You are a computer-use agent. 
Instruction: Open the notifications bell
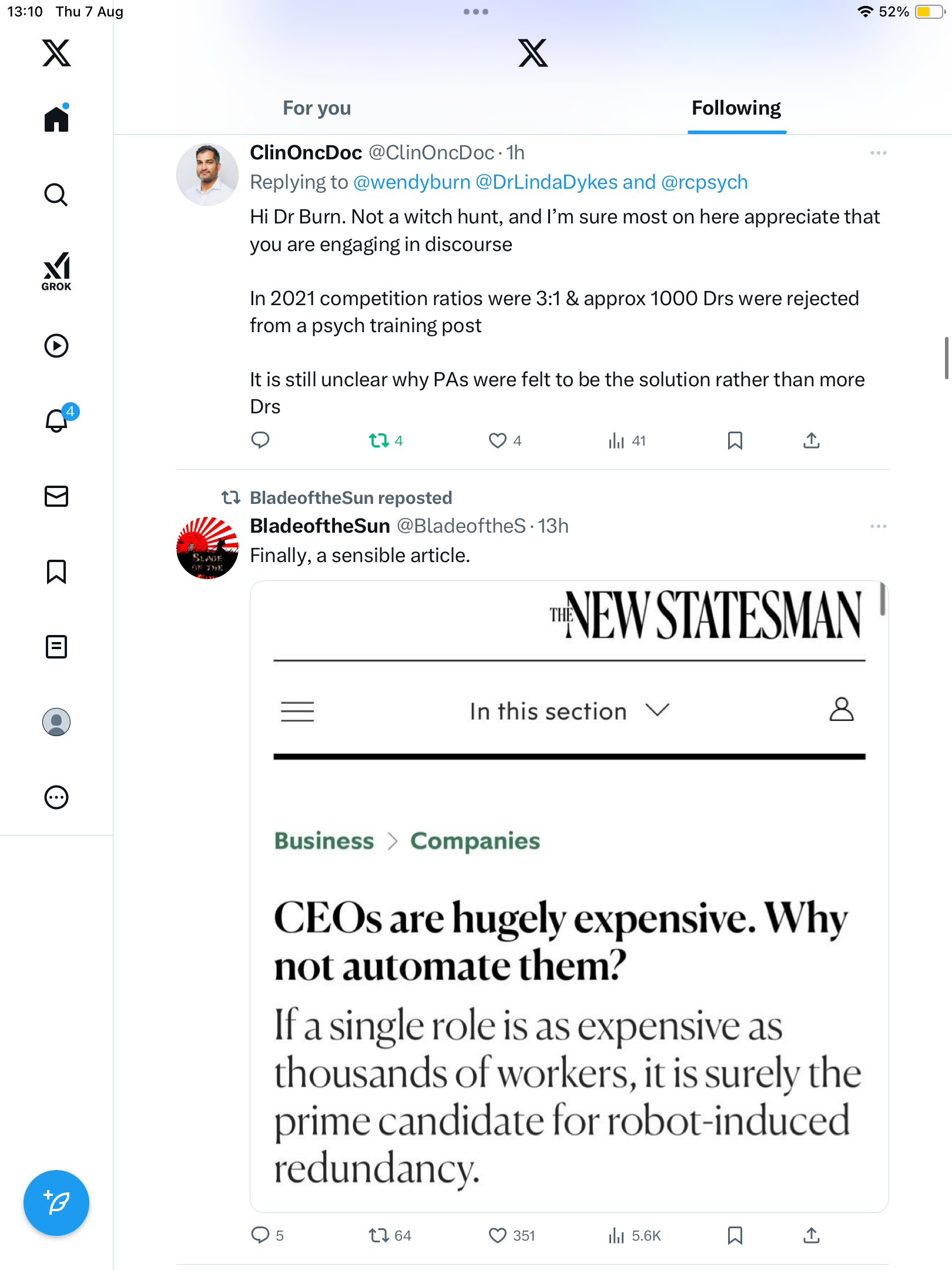tap(56, 420)
